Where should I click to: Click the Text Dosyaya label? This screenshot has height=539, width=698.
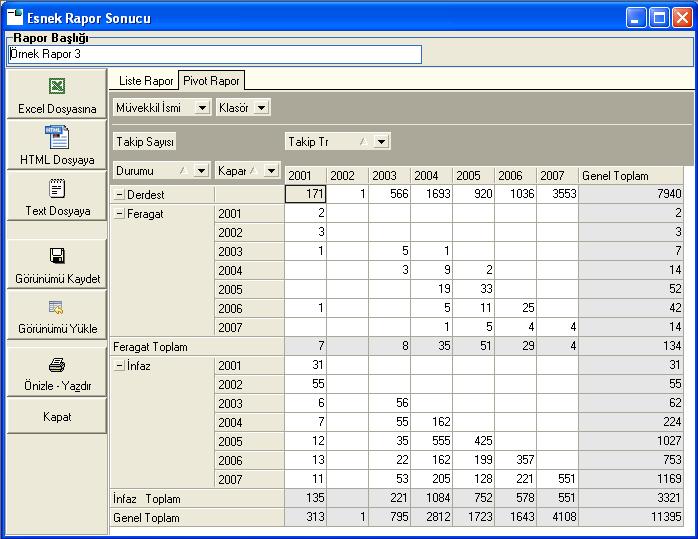58,211
